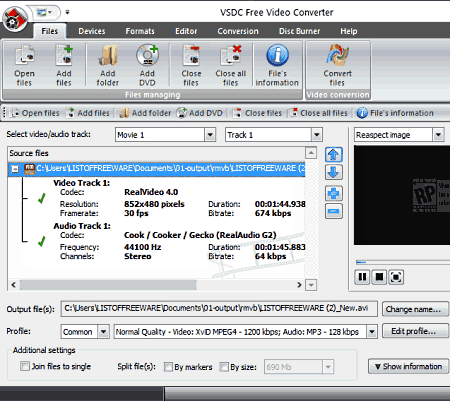Switch to the Formats tab

tap(140, 31)
